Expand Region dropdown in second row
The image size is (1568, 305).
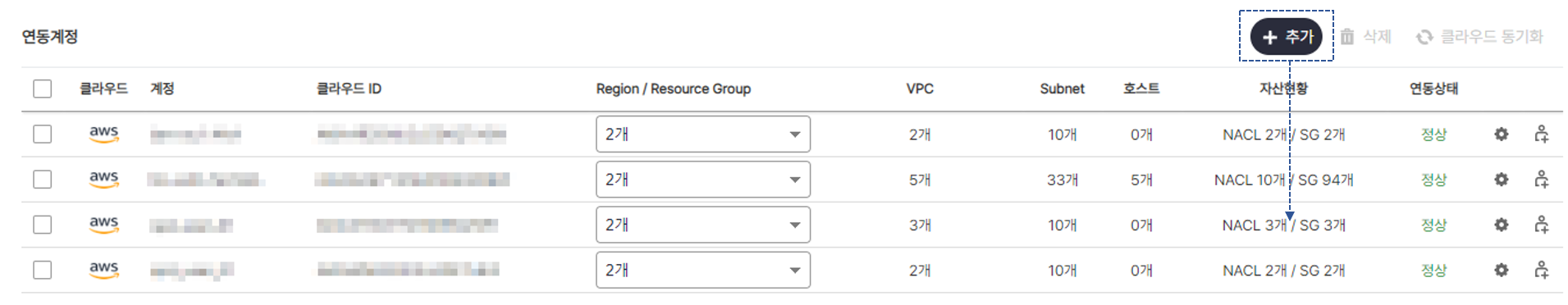(703, 179)
